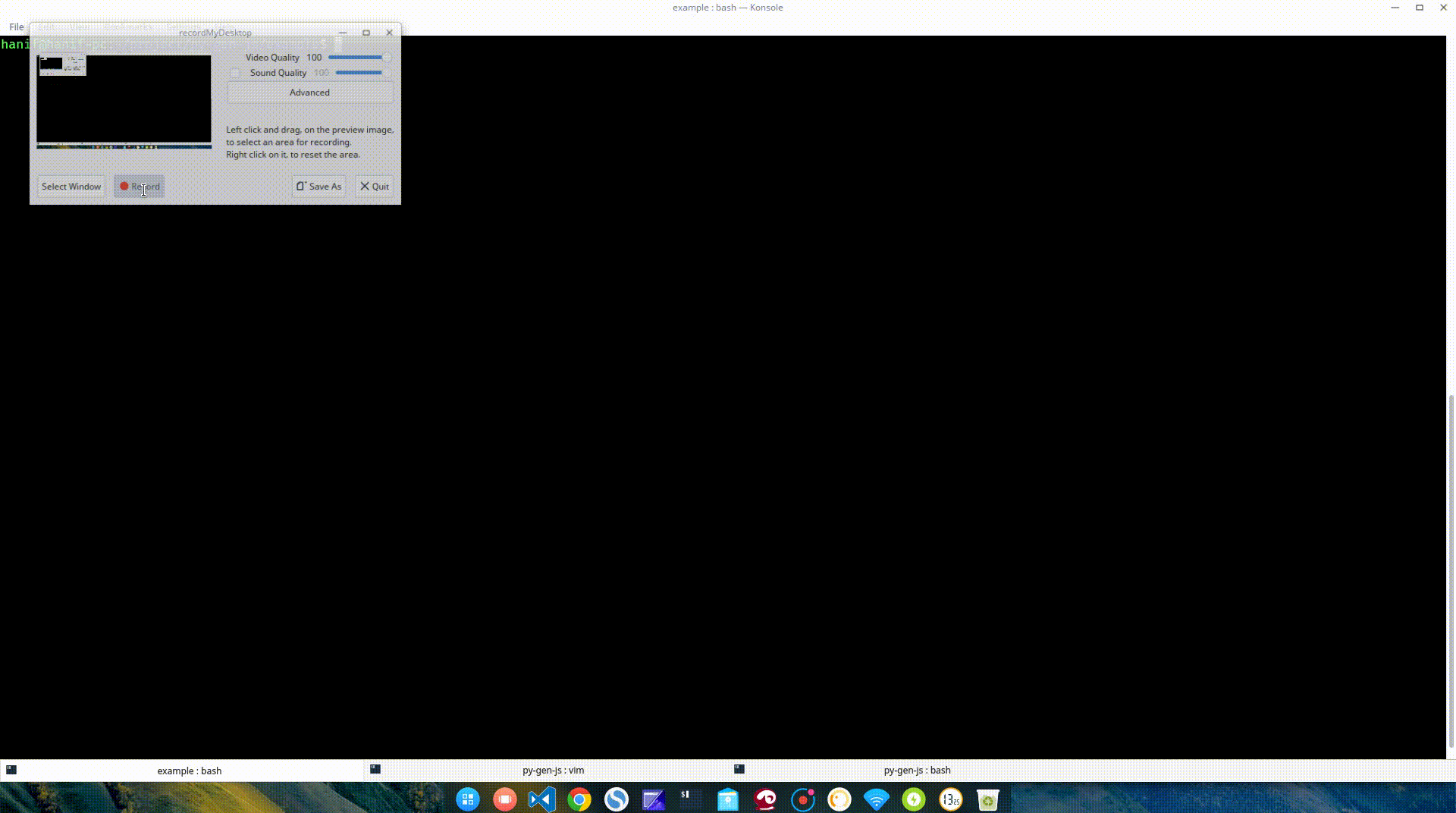Viewport: 1456px width, 813px height.
Task: Click the Video Quality slider
Action: click(360, 58)
